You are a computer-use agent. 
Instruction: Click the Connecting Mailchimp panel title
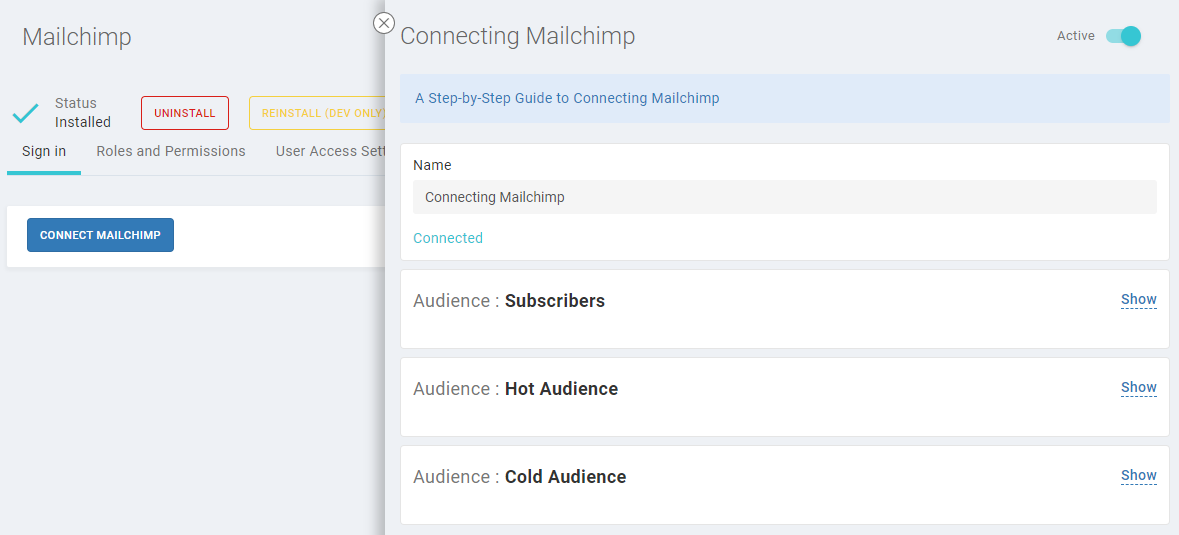517,36
